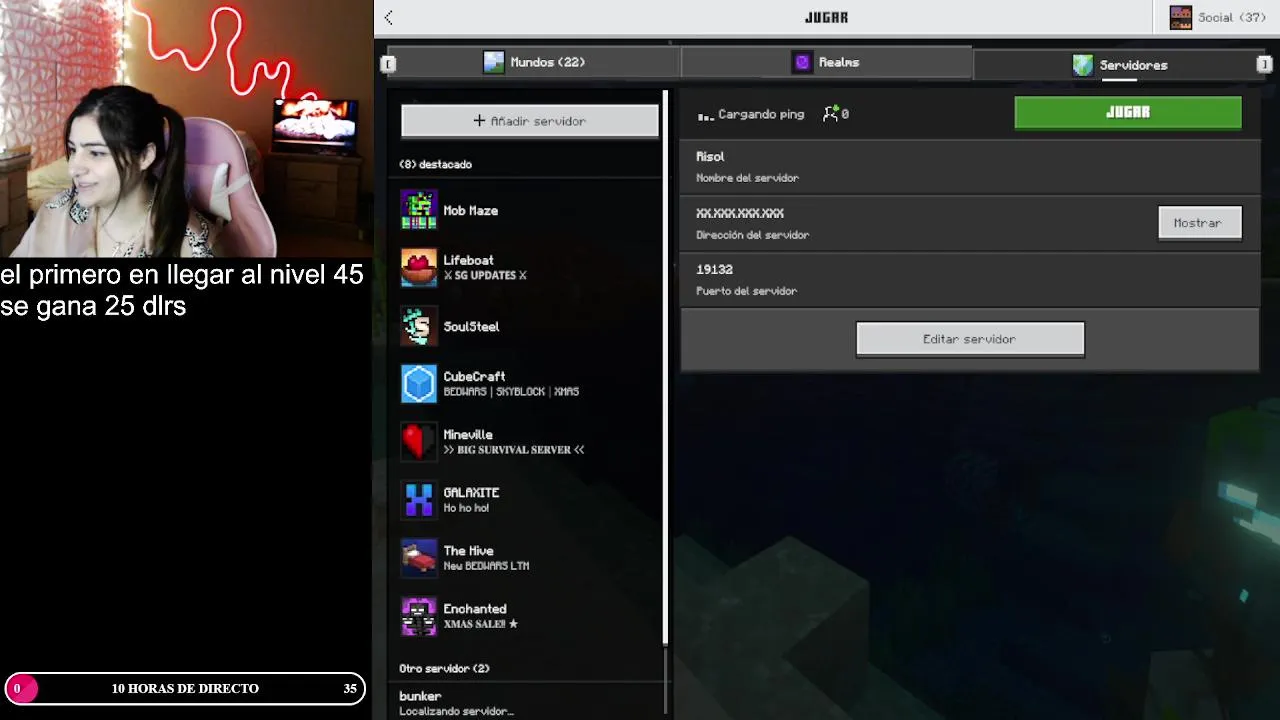Click the 19132 server port value
The height and width of the screenshot is (720, 1280).
(714, 269)
